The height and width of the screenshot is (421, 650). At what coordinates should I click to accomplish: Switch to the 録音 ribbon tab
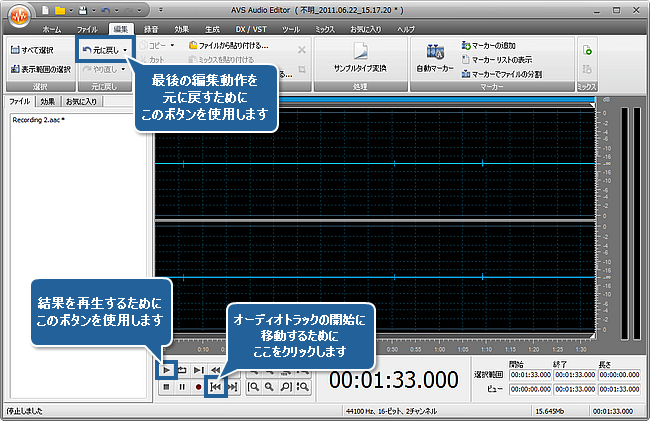click(x=151, y=29)
